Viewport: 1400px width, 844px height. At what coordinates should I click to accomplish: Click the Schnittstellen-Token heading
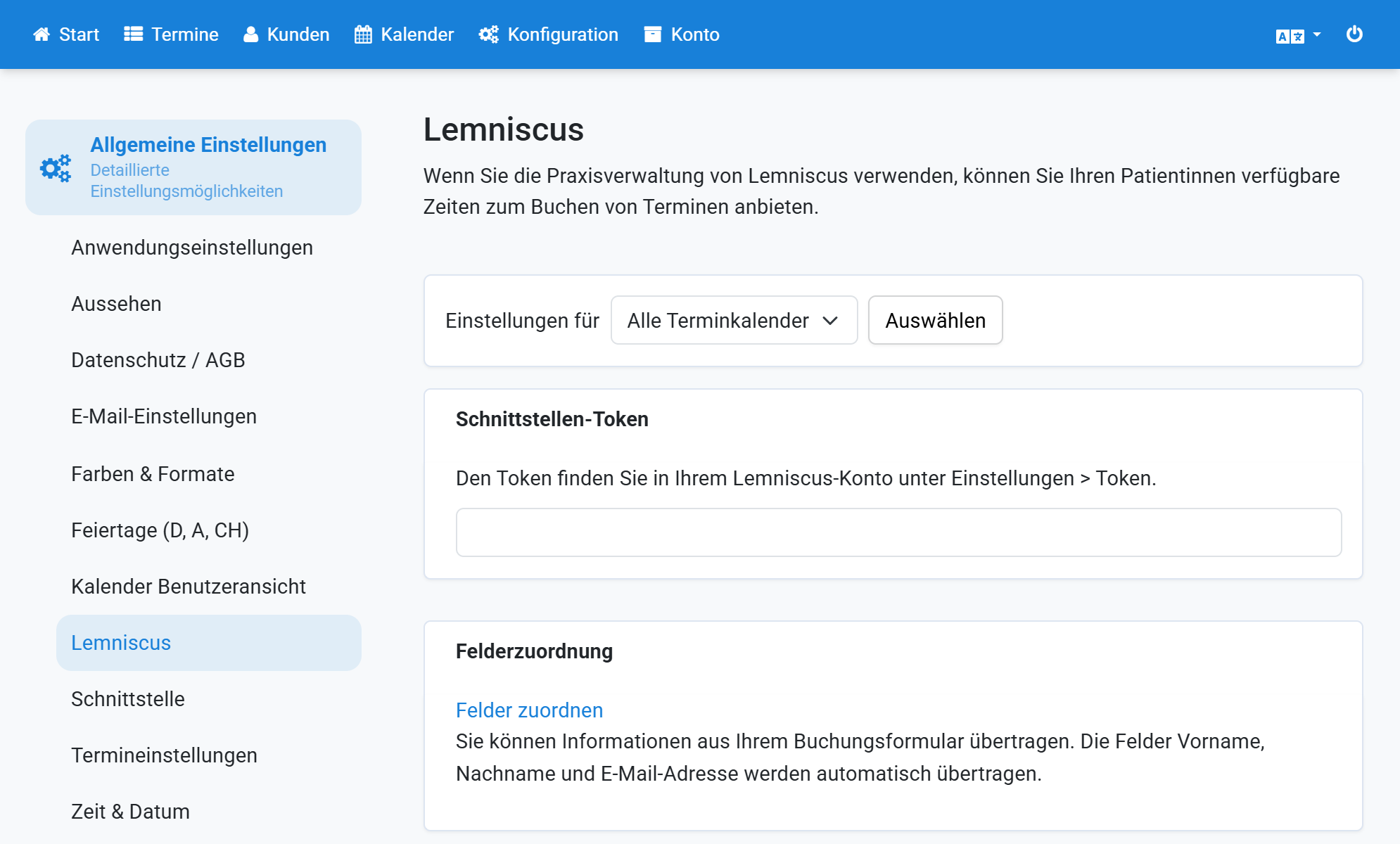click(552, 419)
